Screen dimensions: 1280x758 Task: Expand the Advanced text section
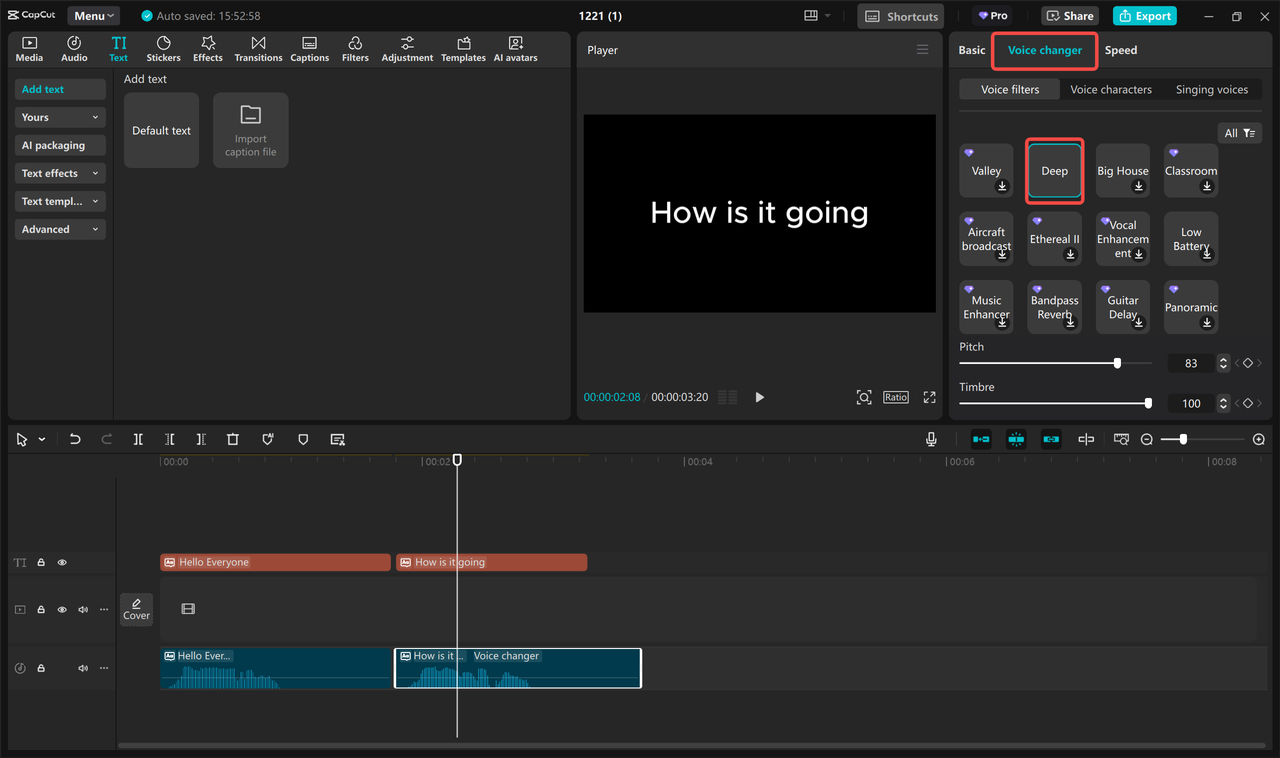[x=60, y=229]
